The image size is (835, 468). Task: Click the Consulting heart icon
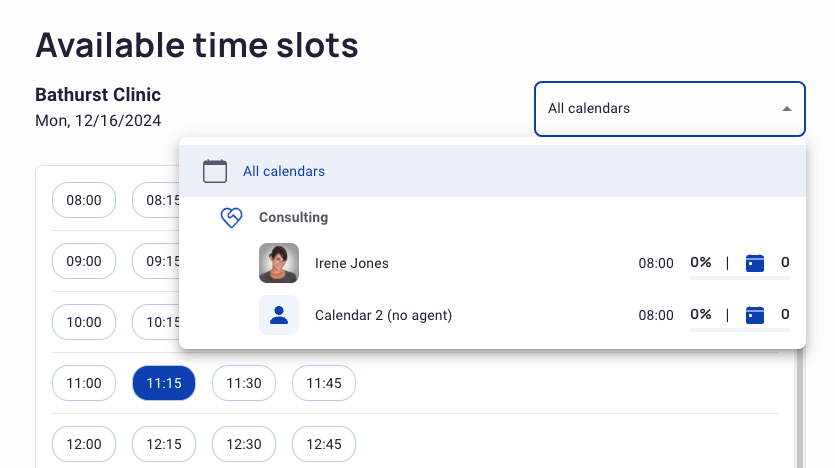[232, 217]
